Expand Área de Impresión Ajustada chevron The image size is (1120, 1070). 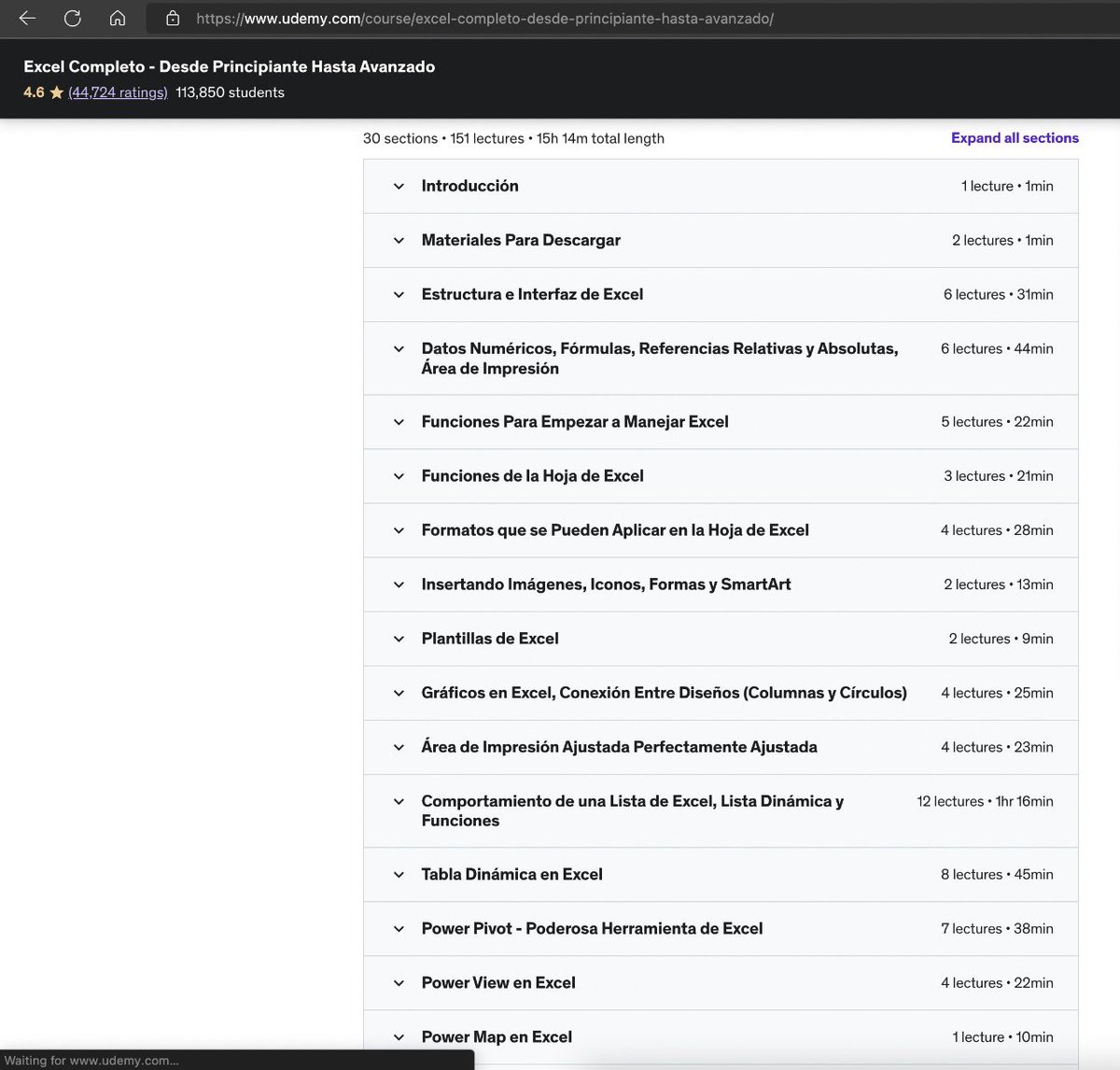pos(399,747)
